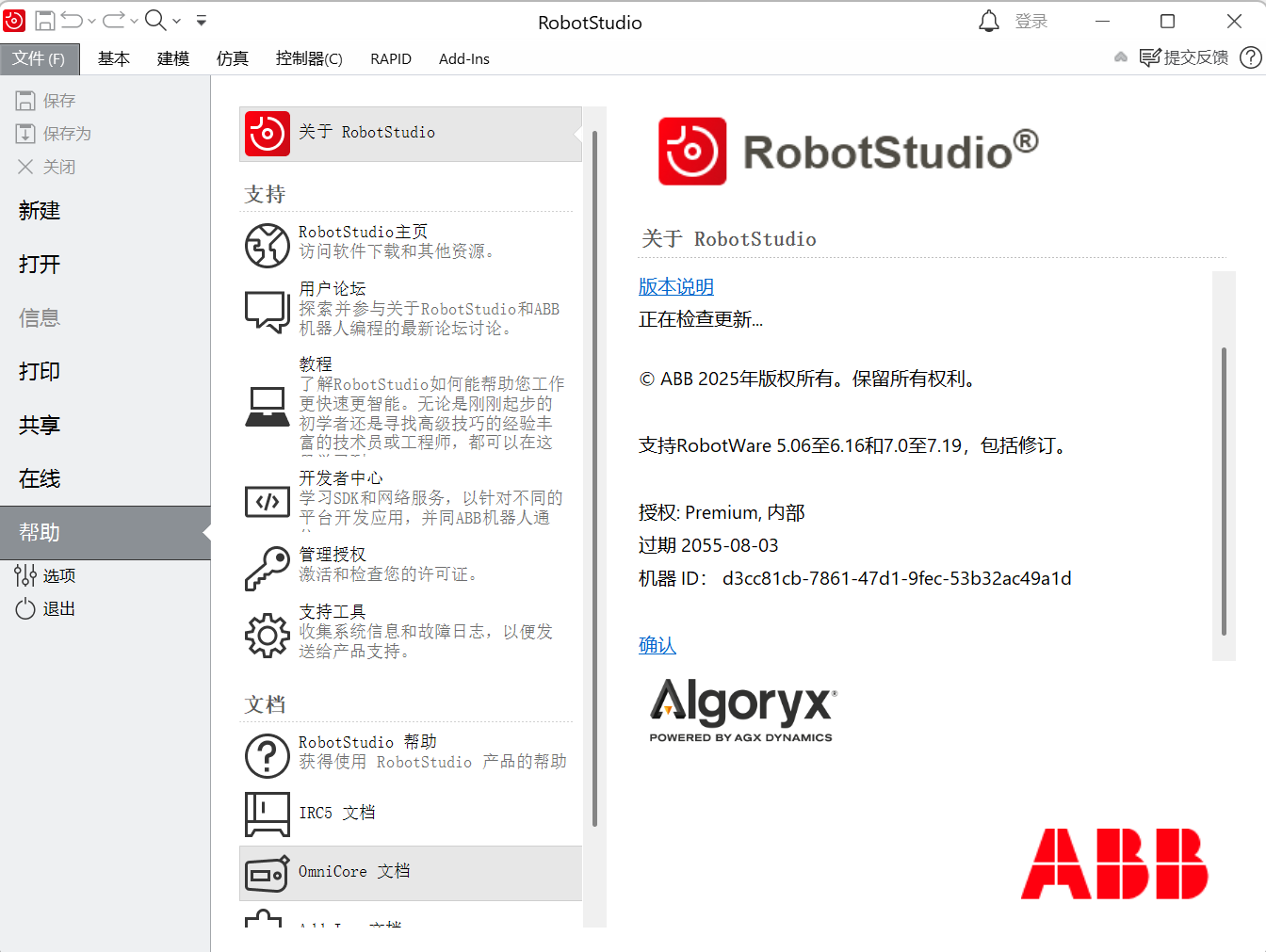1266x952 pixels.
Task: Expand the undo history dropdown arrow
Action: point(92,21)
